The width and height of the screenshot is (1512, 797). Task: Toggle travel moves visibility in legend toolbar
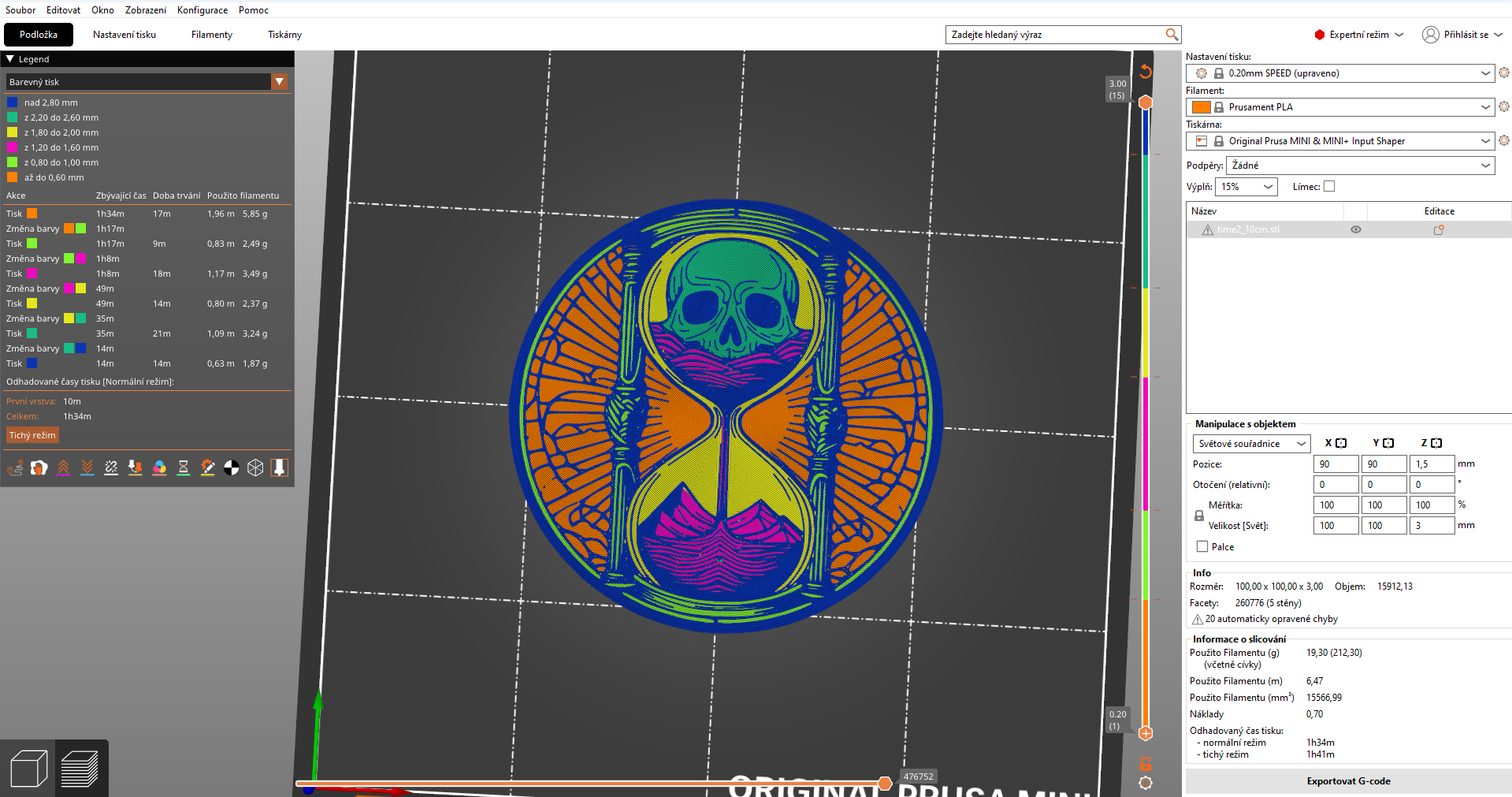(15, 468)
